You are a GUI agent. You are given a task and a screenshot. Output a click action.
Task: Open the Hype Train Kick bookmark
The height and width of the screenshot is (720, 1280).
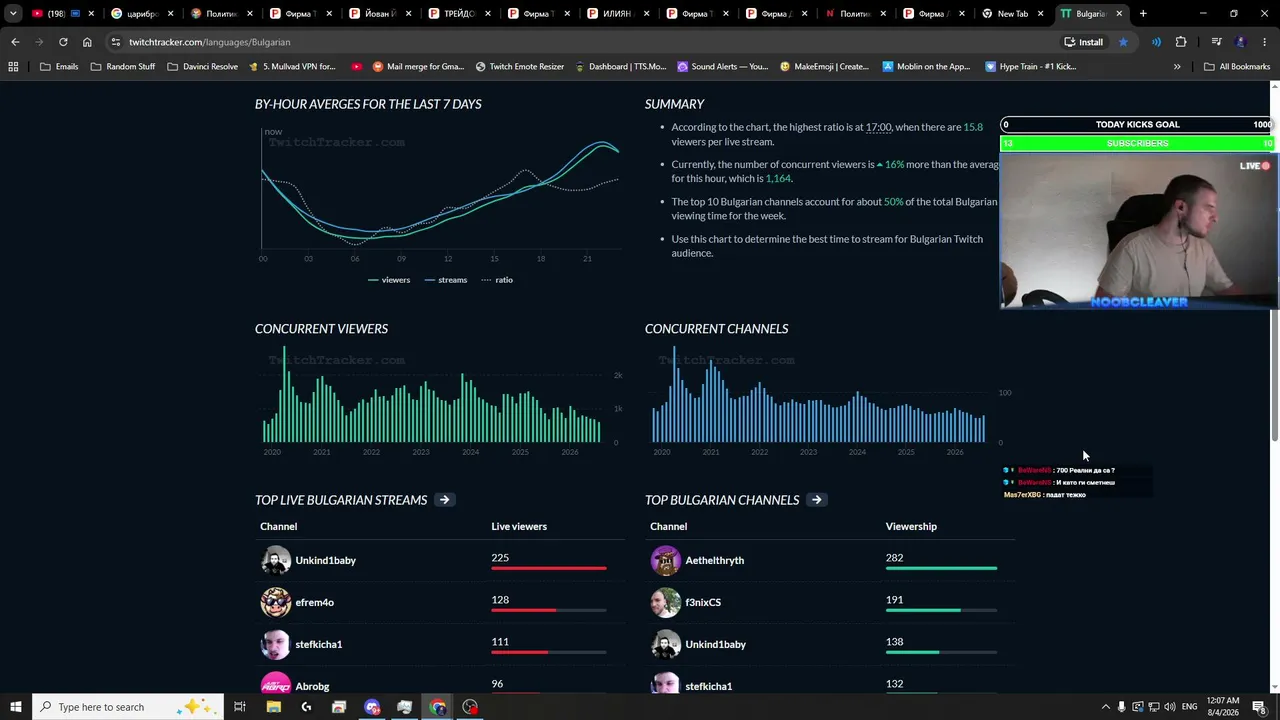[x=1031, y=67]
